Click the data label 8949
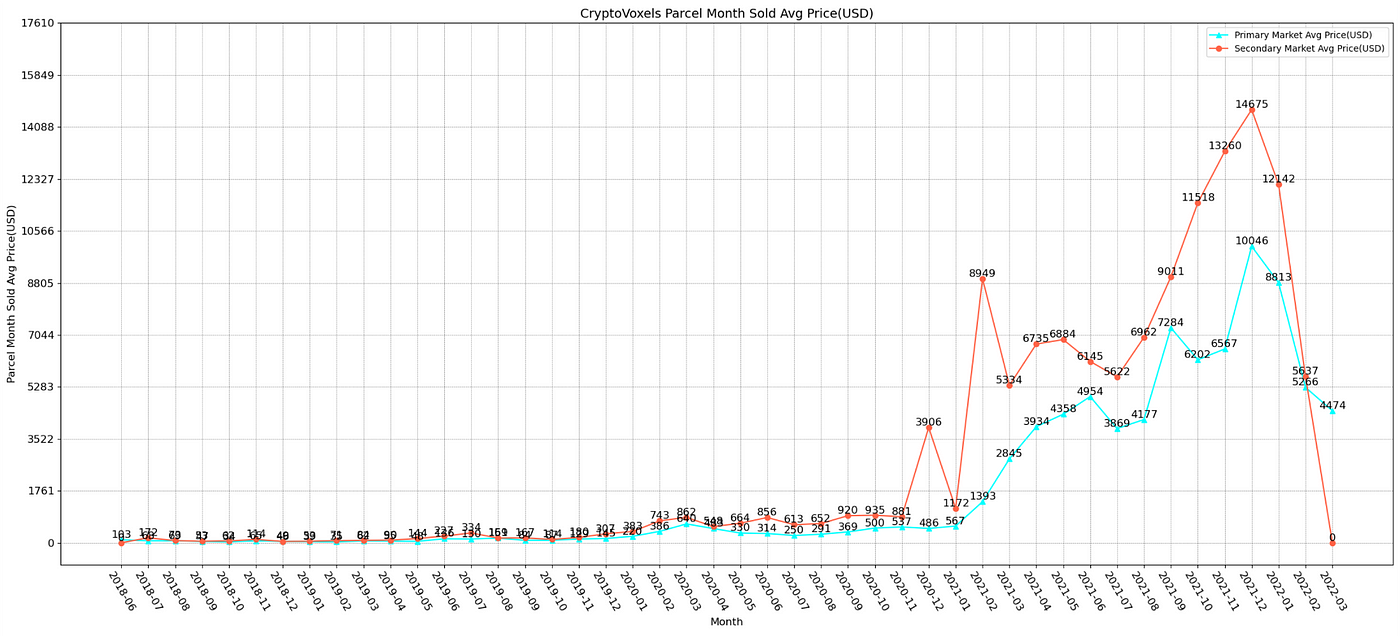The image size is (1400, 636). click(982, 273)
